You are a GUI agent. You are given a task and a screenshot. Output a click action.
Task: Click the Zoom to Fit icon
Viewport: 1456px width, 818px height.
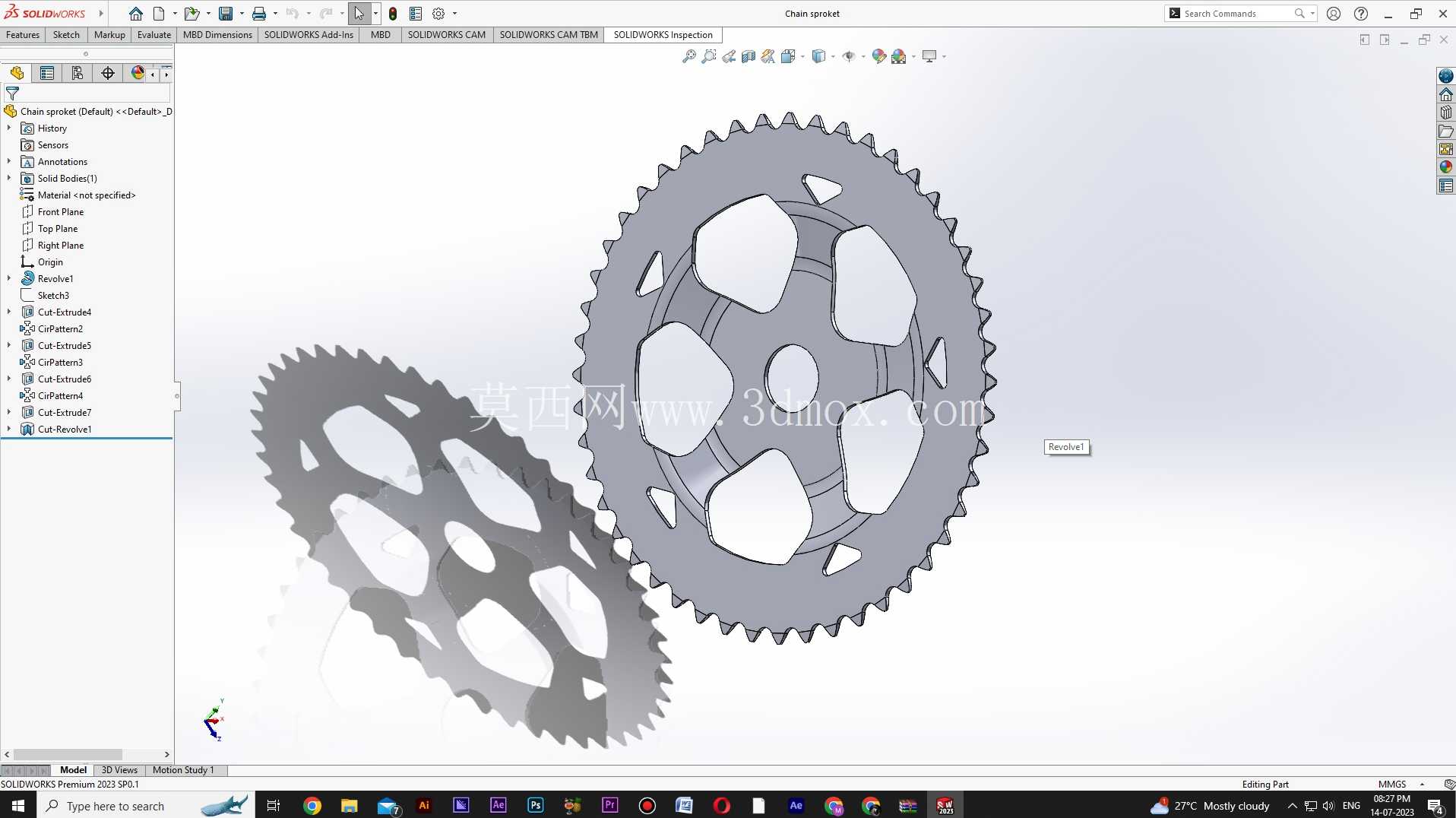tap(688, 56)
